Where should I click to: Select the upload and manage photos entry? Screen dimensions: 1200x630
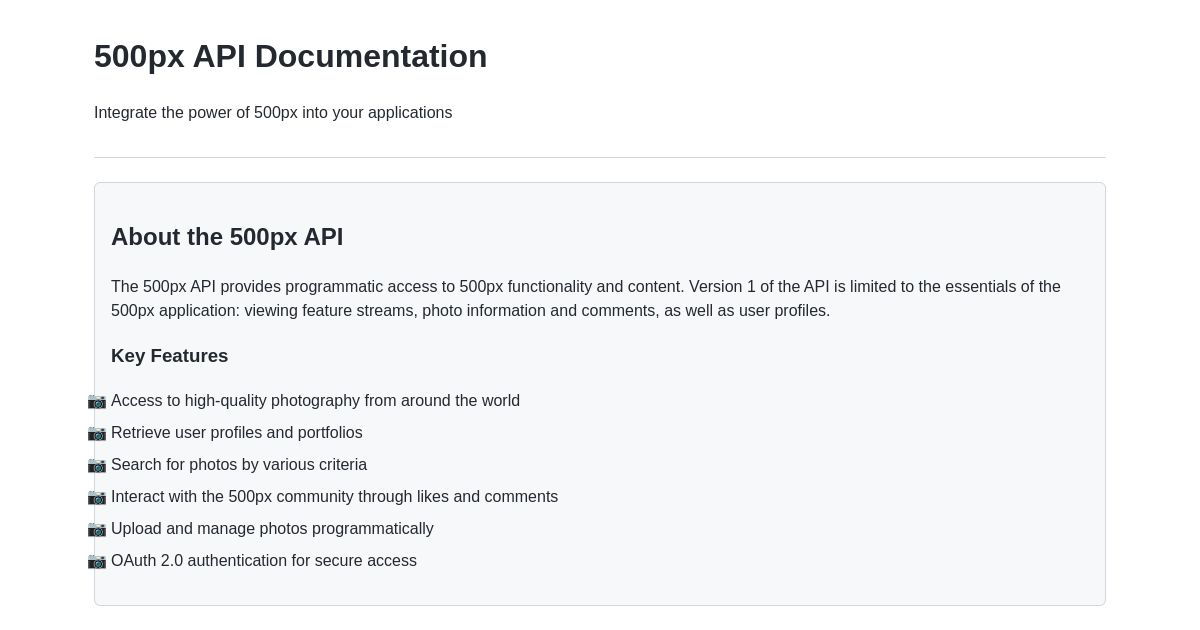pos(272,529)
